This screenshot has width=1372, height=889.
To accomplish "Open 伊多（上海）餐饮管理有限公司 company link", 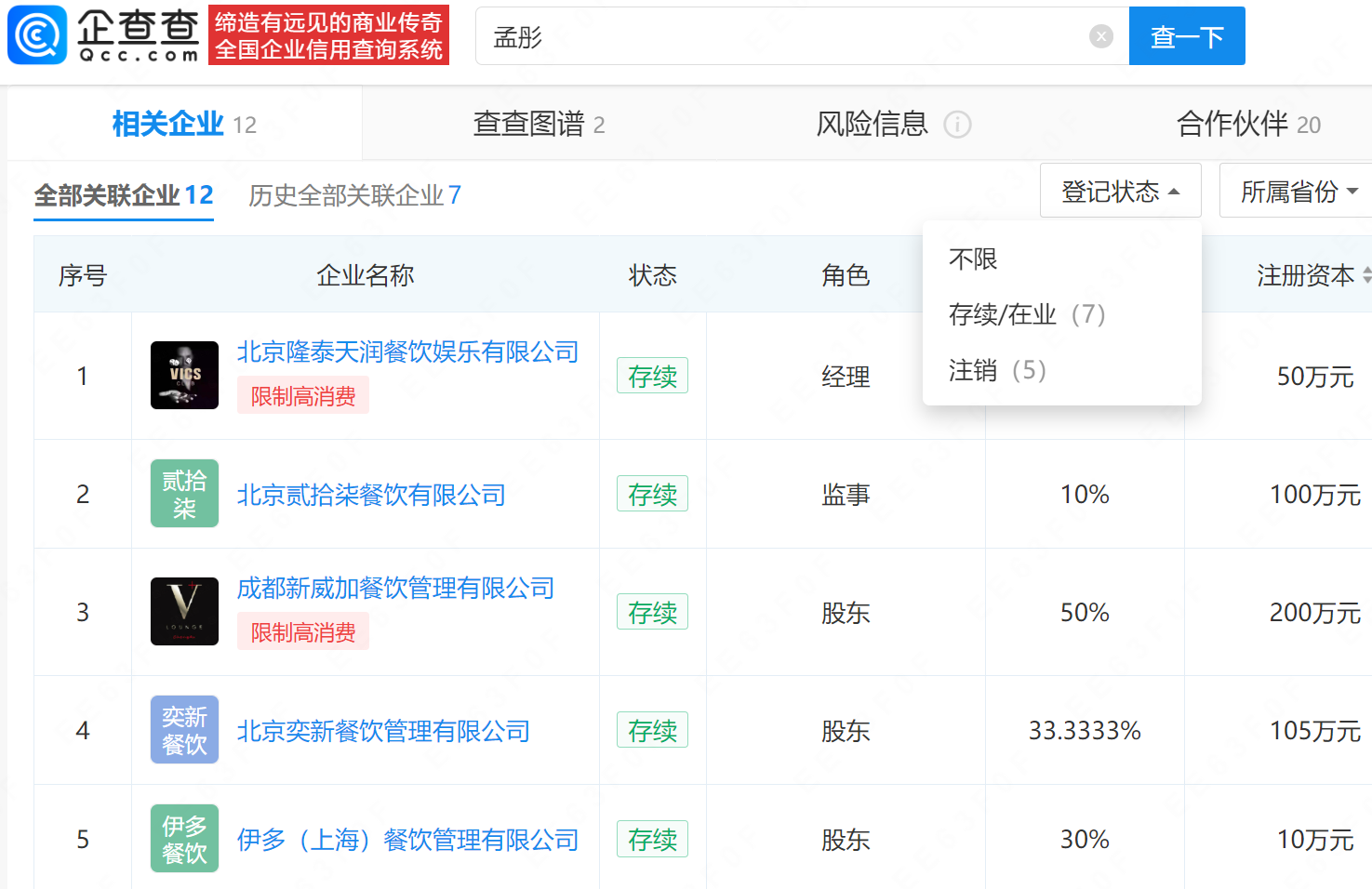I will (x=407, y=840).
